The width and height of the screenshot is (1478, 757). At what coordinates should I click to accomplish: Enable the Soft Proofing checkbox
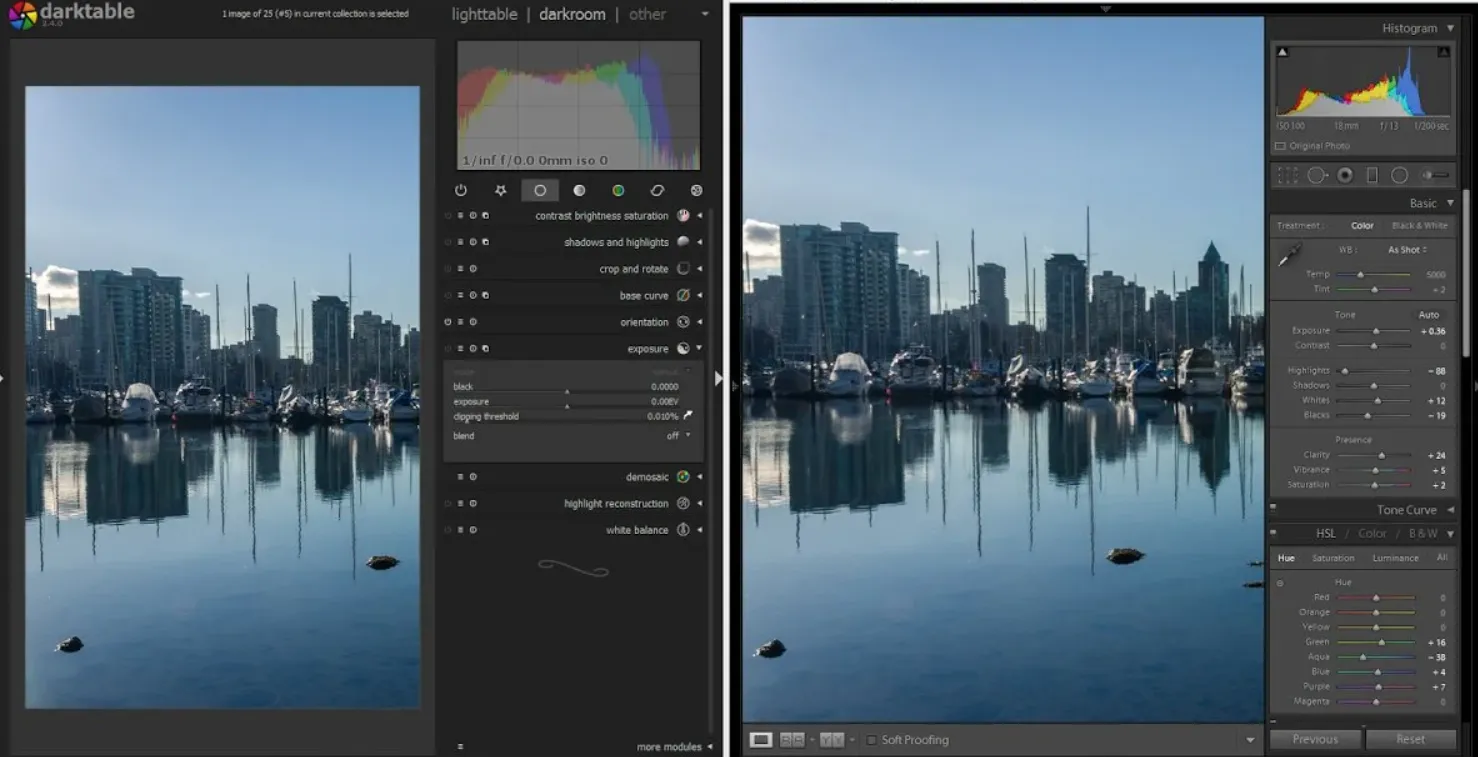[872, 740]
